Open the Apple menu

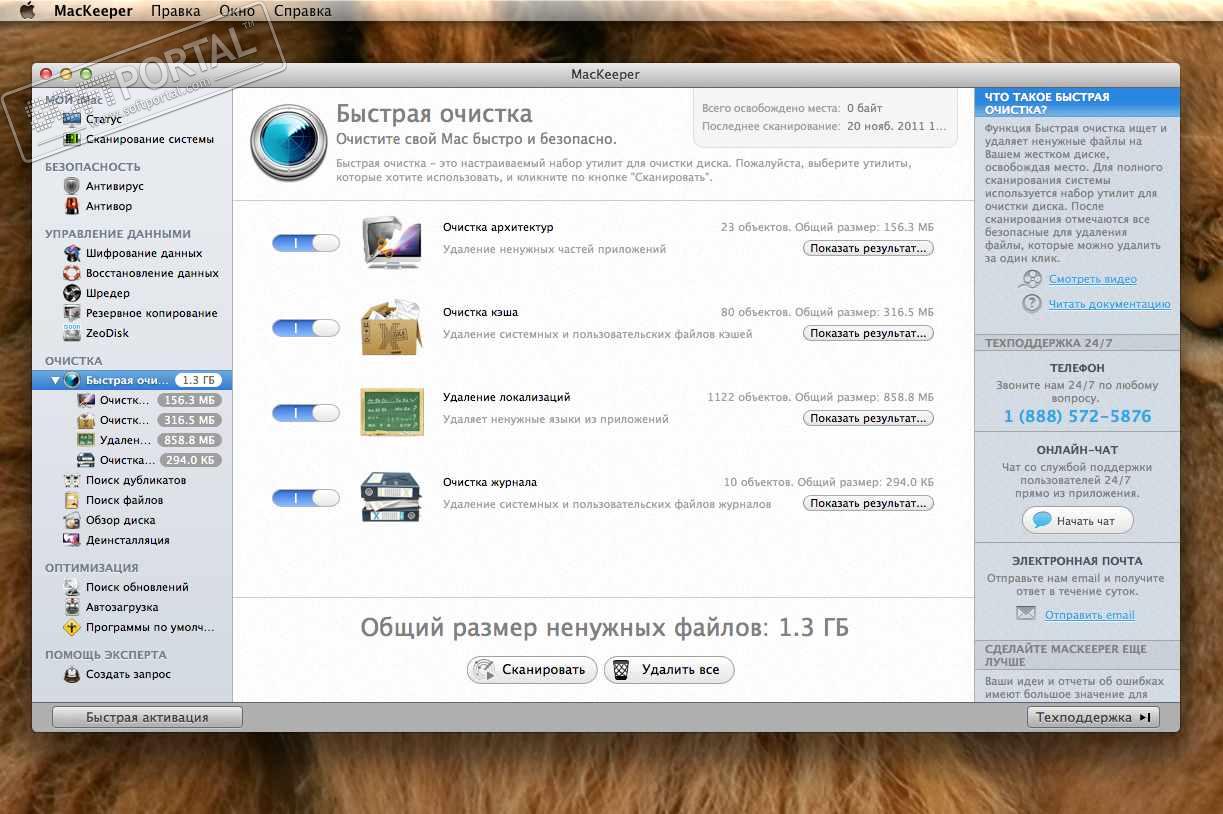click(27, 11)
